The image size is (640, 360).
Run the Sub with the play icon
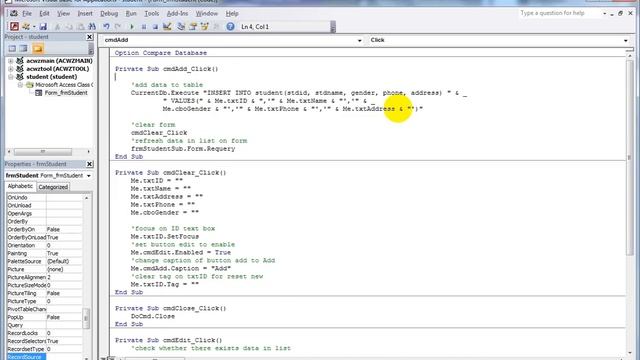pos(132,27)
